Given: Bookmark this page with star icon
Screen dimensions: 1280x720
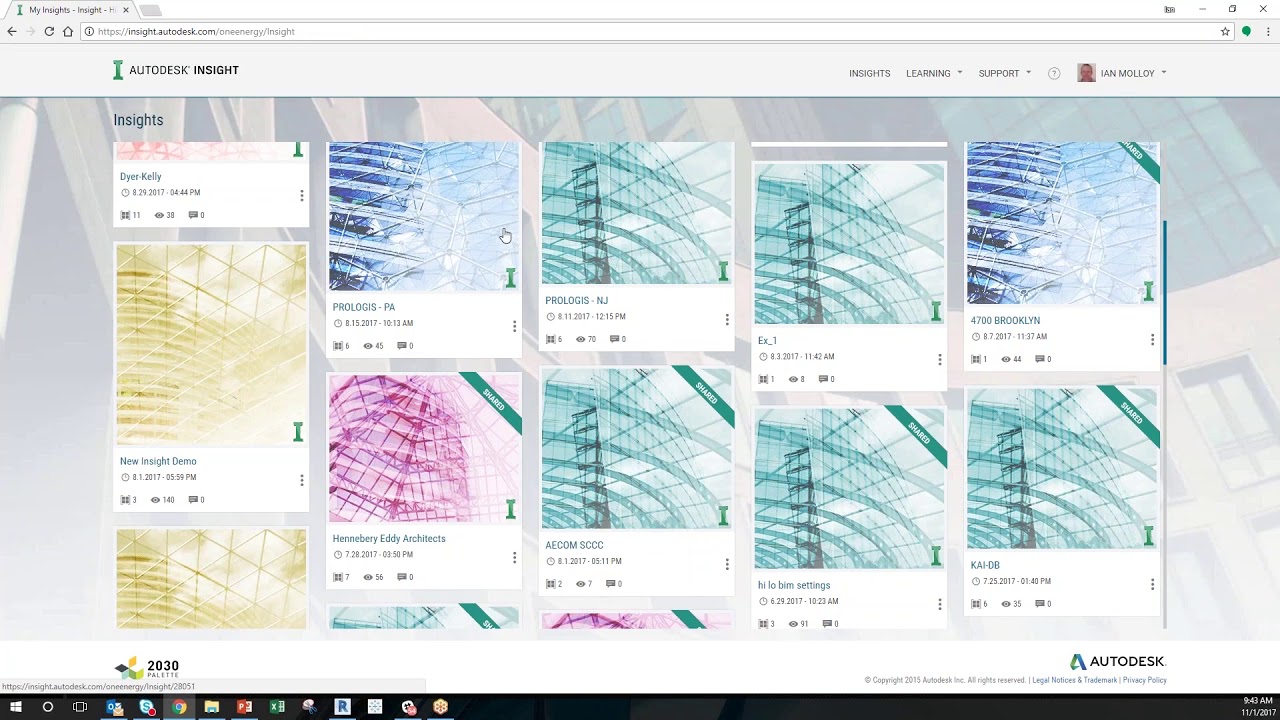Looking at the screenshot, I should (1225, 32).
